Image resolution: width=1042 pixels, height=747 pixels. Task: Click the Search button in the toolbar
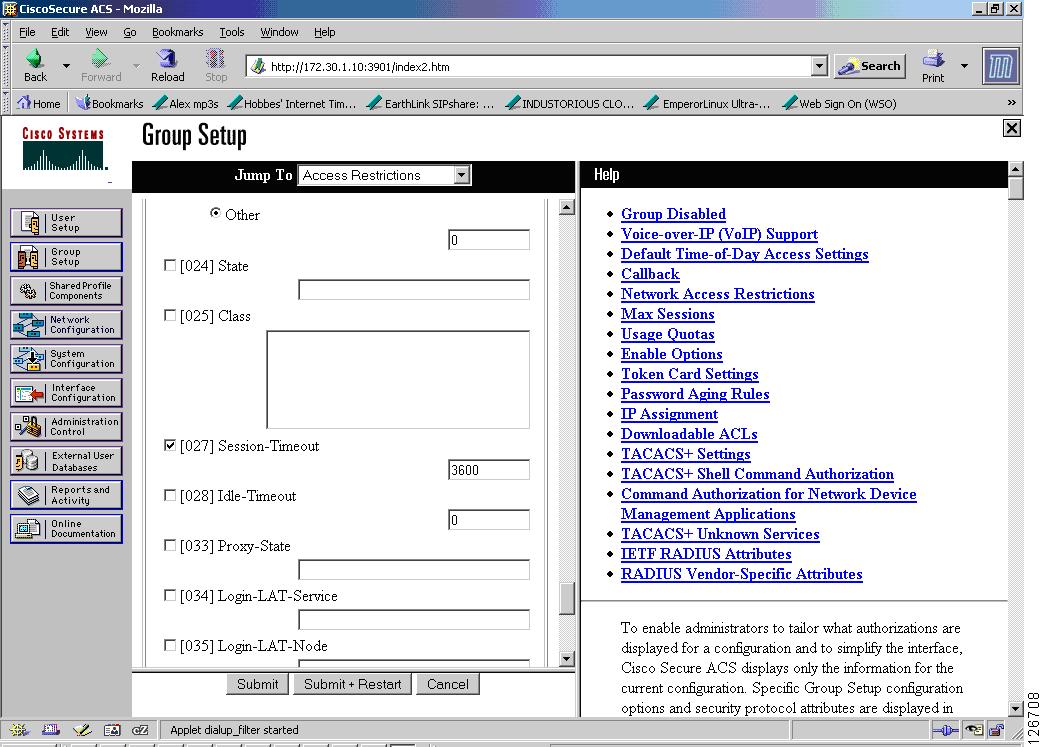pyautogui.click(x=870, y=66)
